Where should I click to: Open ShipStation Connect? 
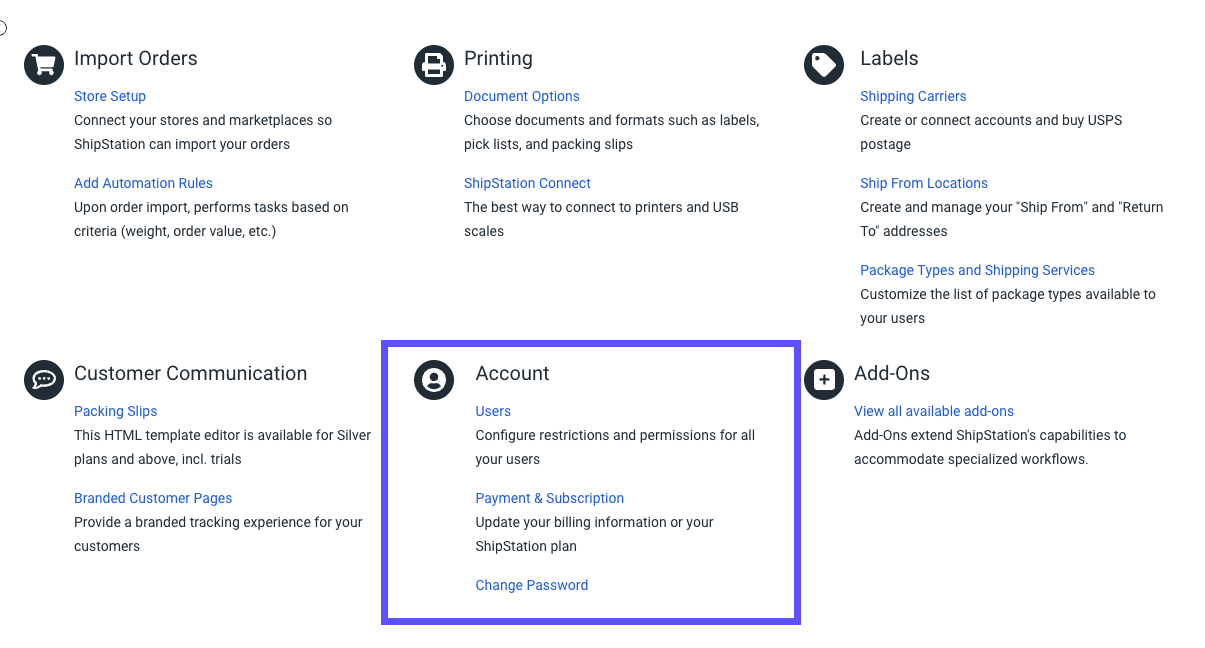(x=527, y=183)
